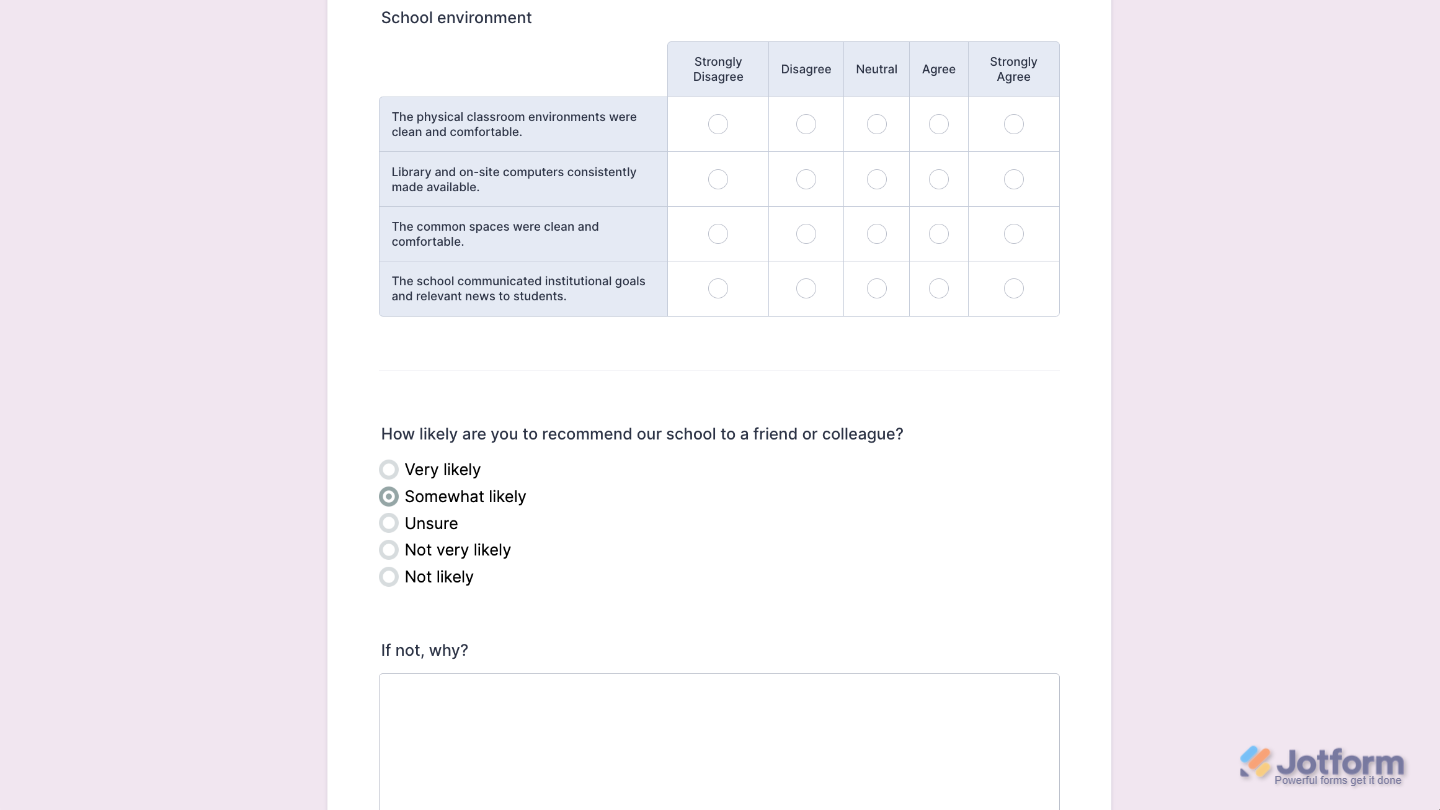Choose Not likely for recommendation question
Viewport: 1440px width, 810px height.
(x=389, y=577)
